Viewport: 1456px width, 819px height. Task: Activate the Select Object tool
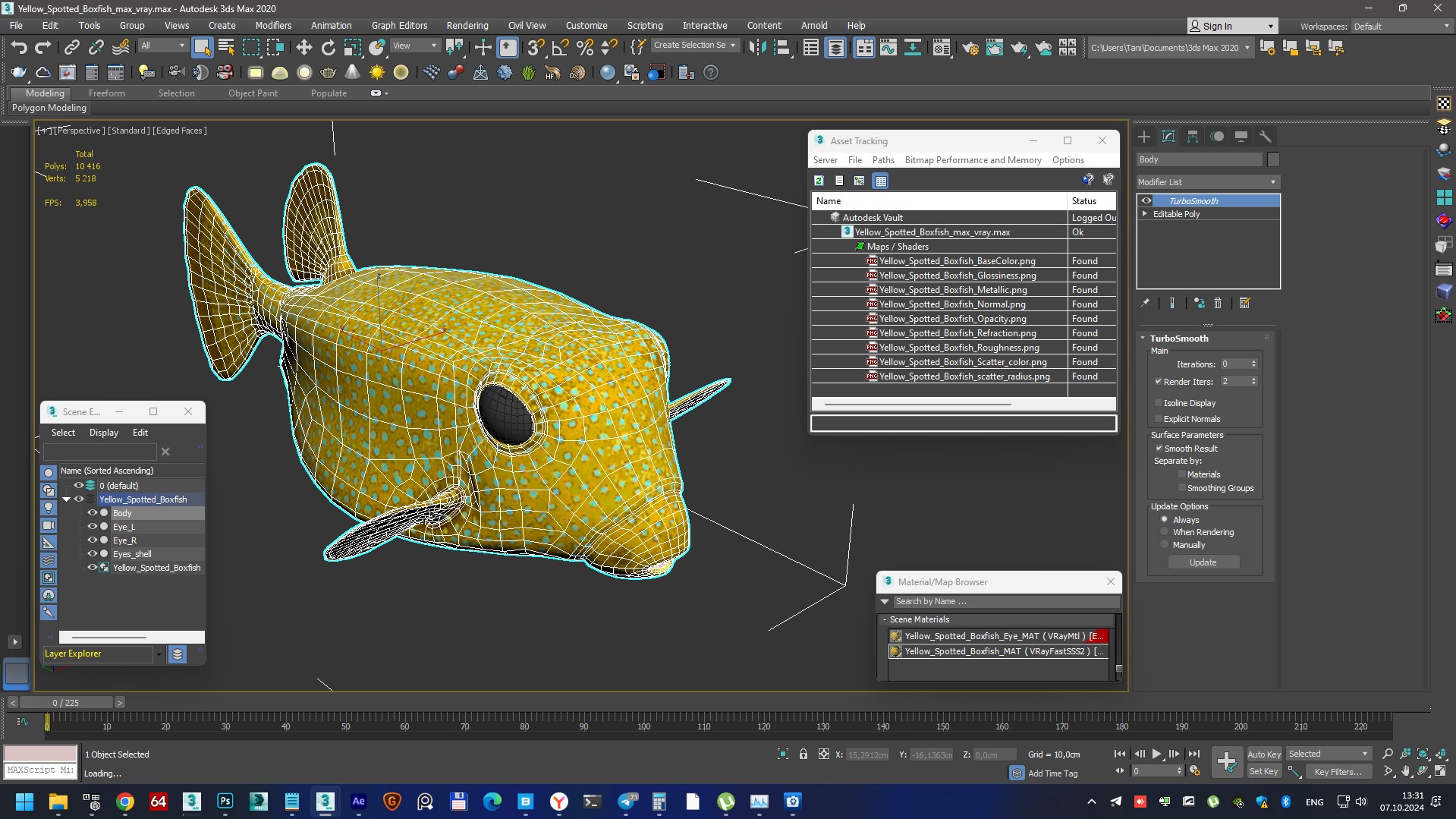point(202,48)
